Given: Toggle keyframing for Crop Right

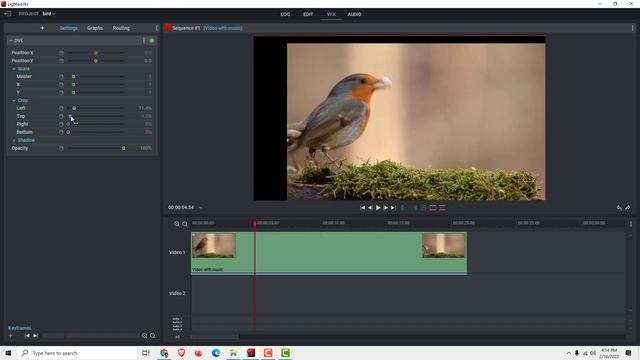Looking at the screenshot, I should (x=61, y=124).
